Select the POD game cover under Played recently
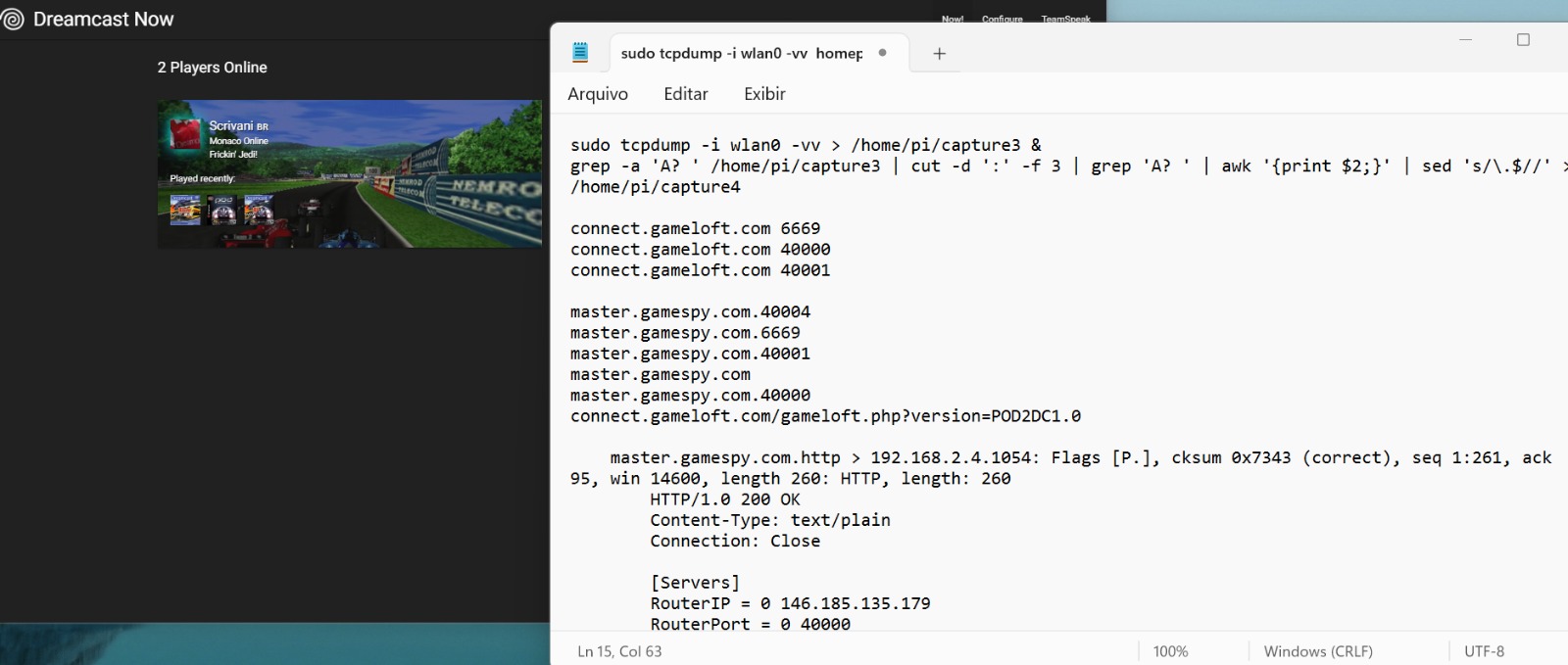This screenshot has height=665, width=1568. pos(223,210)
